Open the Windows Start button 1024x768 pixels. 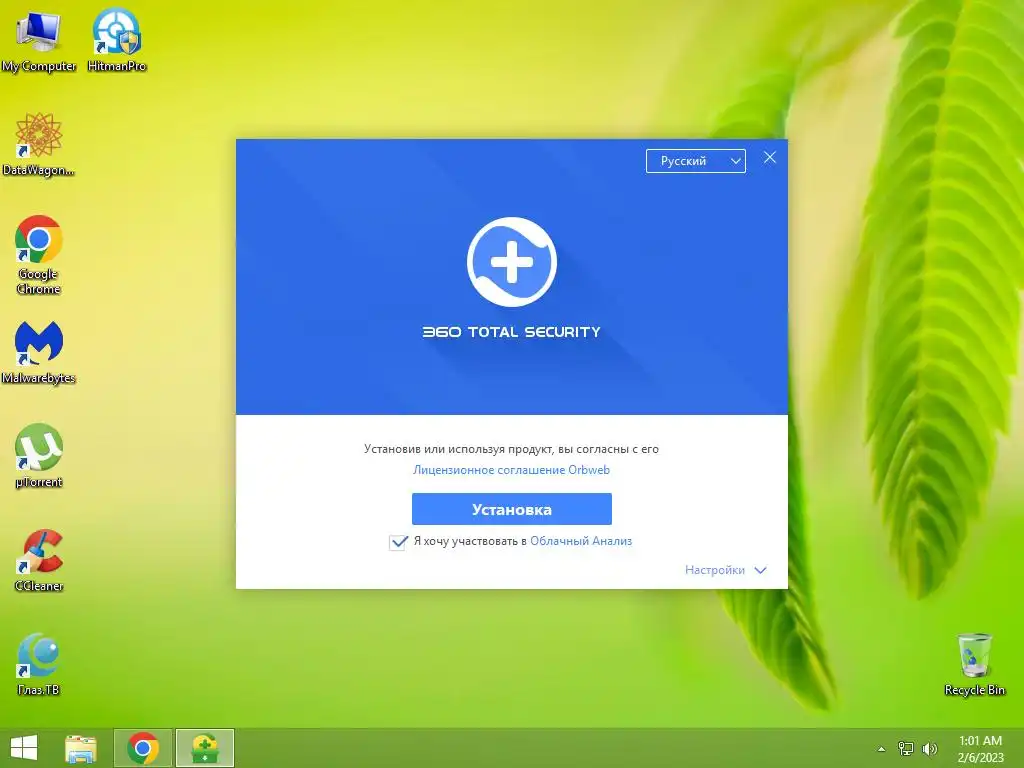point(24,748)
